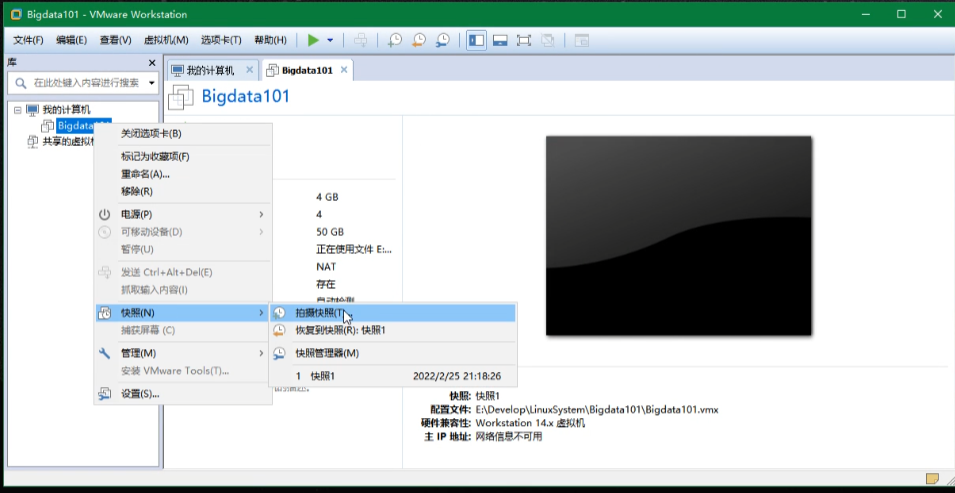Close the library panel with the X
This screenshot has width=955, height=493.
[152, 63]
